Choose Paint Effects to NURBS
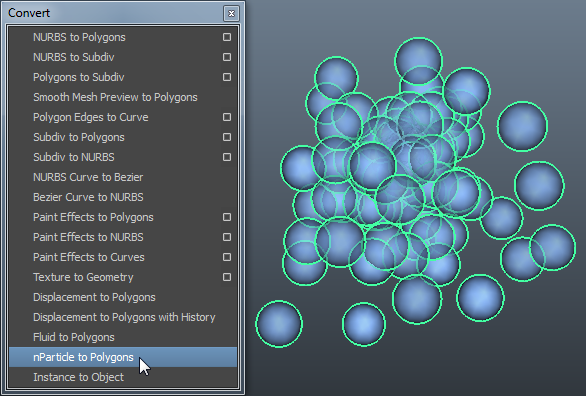Image resolution: width=586 pixels, height=396 pixels. (123, 237)
